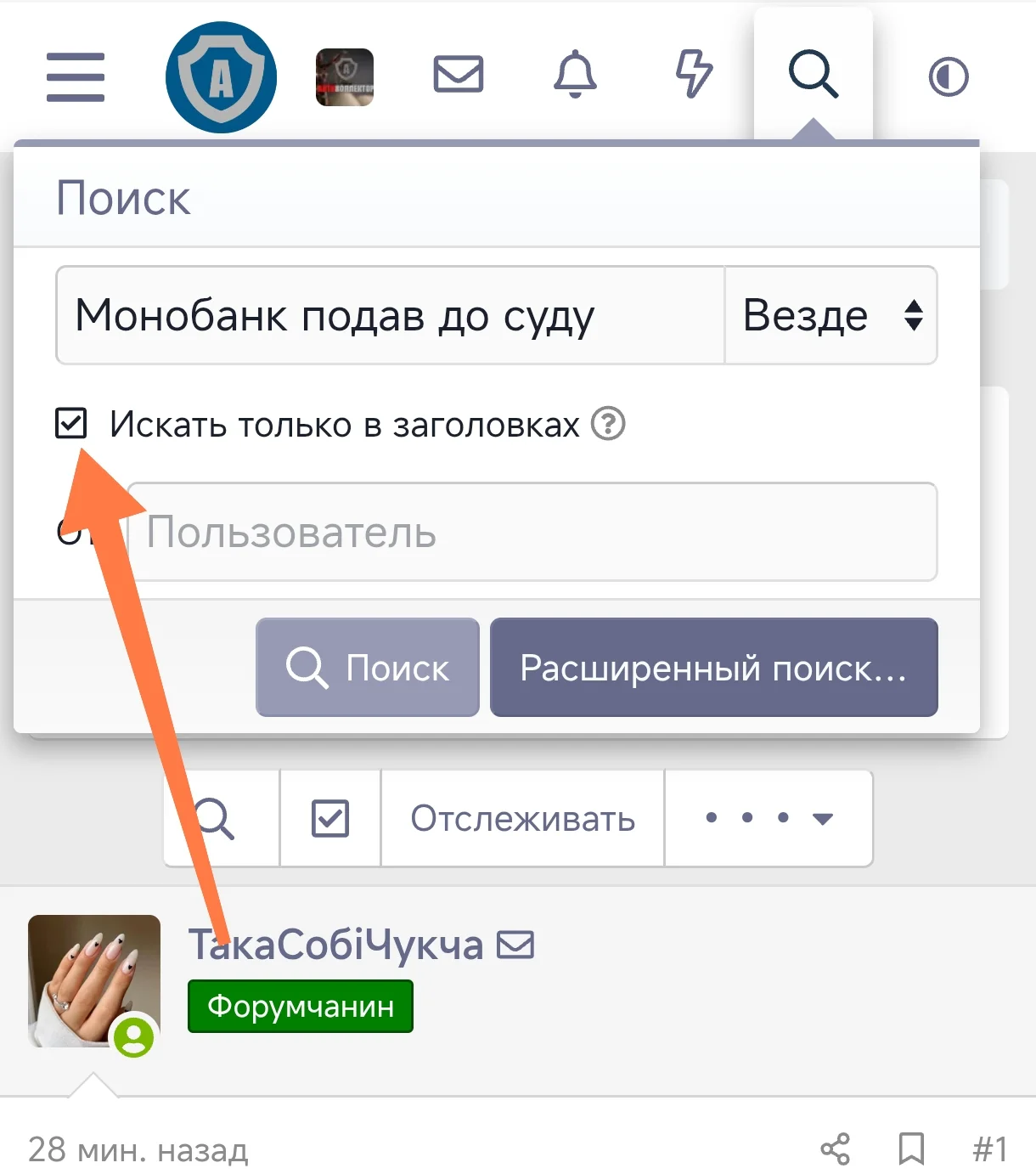1036x1174 pixels.
Task: Open the hamburger navigation menu
Action: pos(75,76)
